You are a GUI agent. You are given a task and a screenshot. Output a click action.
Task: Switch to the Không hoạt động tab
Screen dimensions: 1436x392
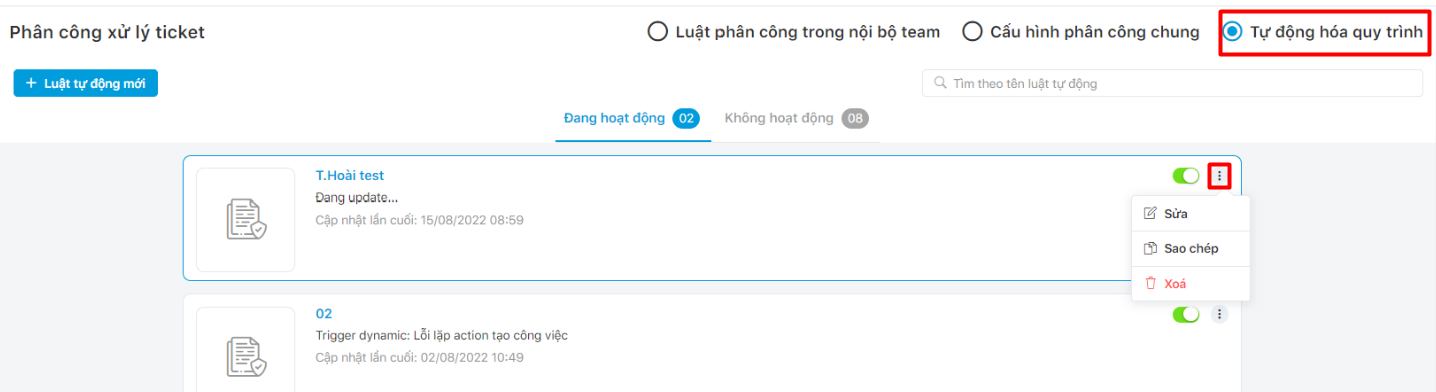point(796,118)
